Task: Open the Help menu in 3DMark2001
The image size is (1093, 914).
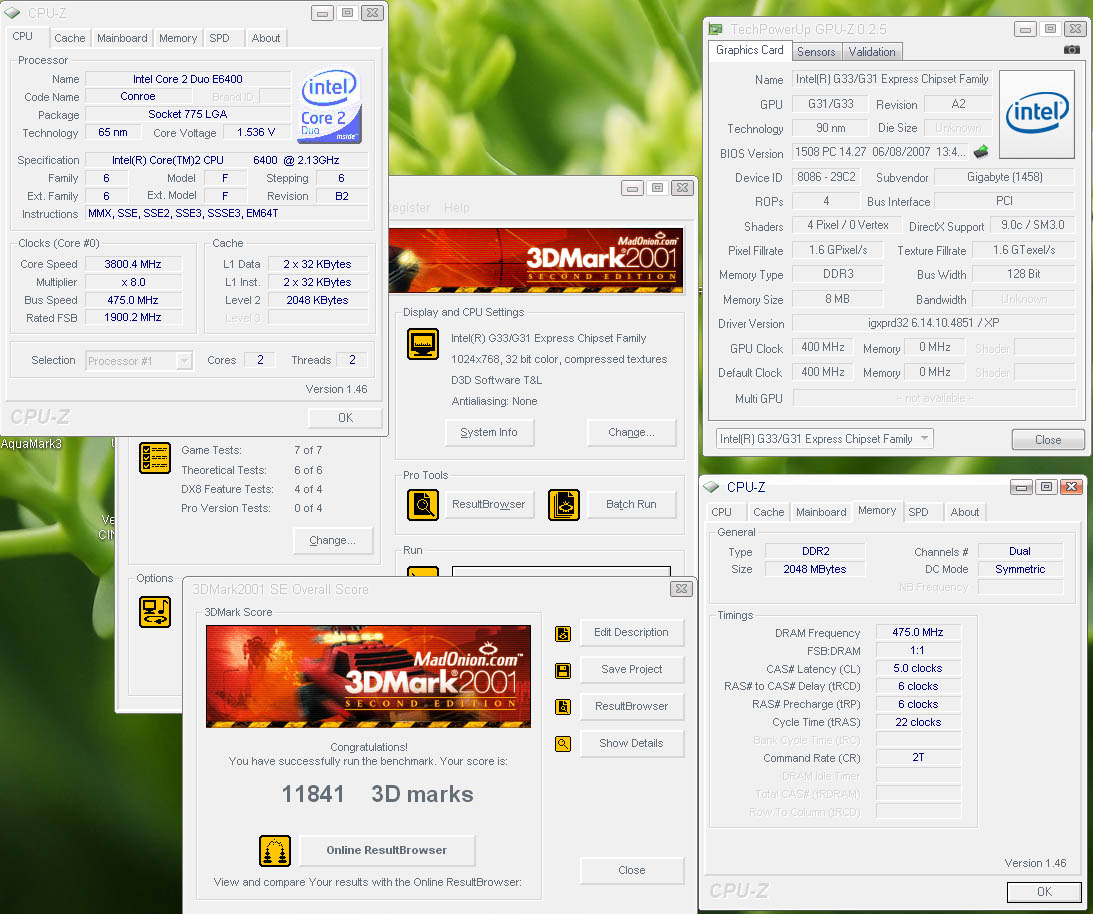Action: coord(457,208)
